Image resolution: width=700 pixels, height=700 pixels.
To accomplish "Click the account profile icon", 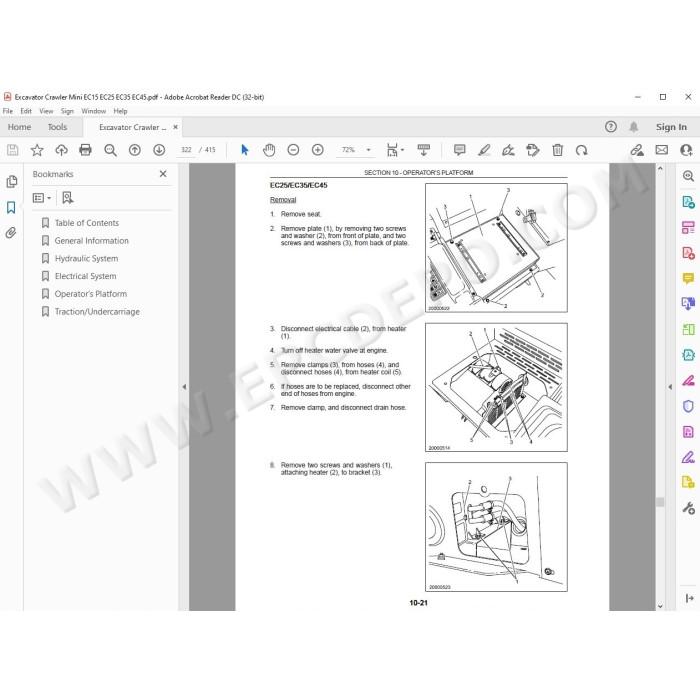I will point(686,150).
